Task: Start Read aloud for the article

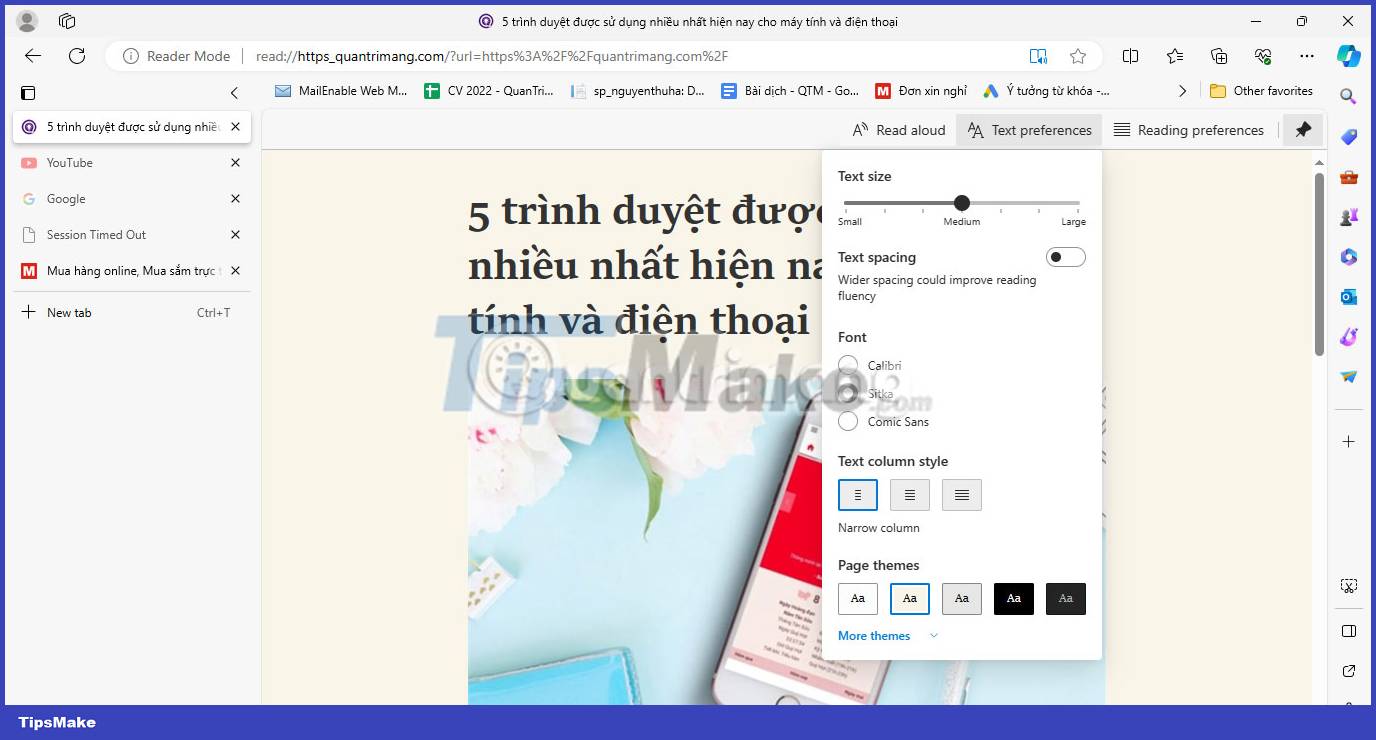Action: pos(897,129)
